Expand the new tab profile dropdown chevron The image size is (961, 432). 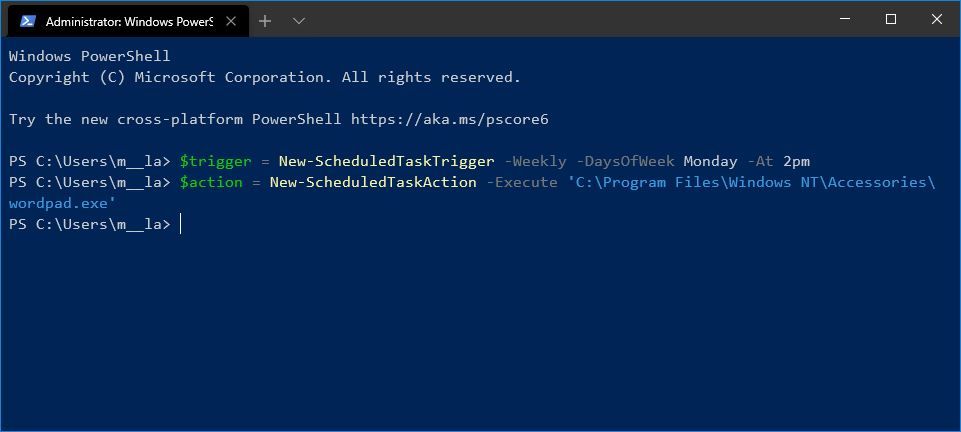[298, 21]
